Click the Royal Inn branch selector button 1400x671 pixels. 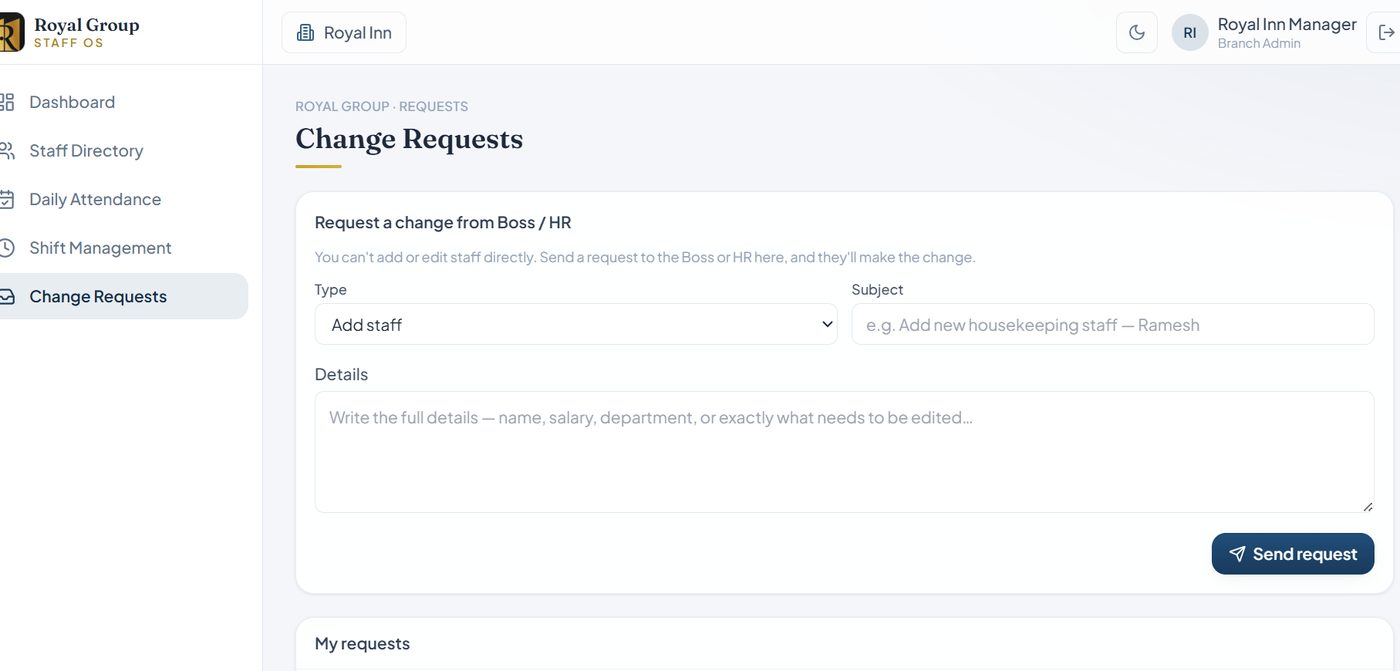pos(344,33)
